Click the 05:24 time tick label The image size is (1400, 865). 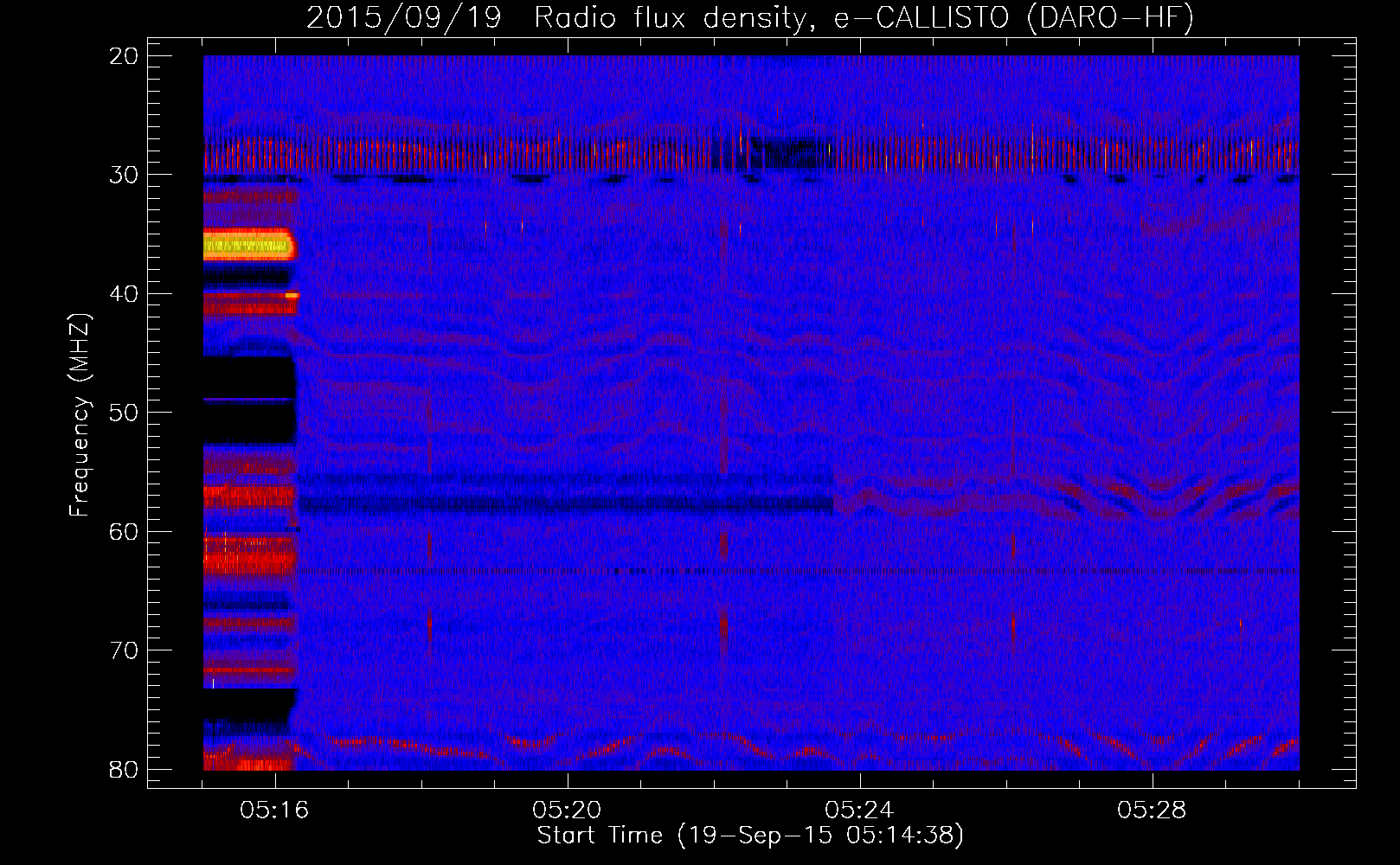[x=860, y=811]
